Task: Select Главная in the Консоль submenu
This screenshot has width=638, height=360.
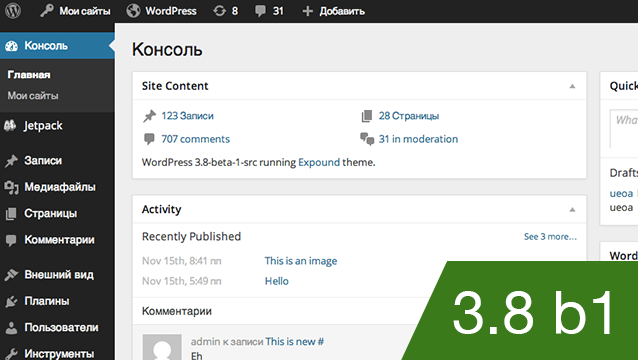Action: [x=29, y=75]
